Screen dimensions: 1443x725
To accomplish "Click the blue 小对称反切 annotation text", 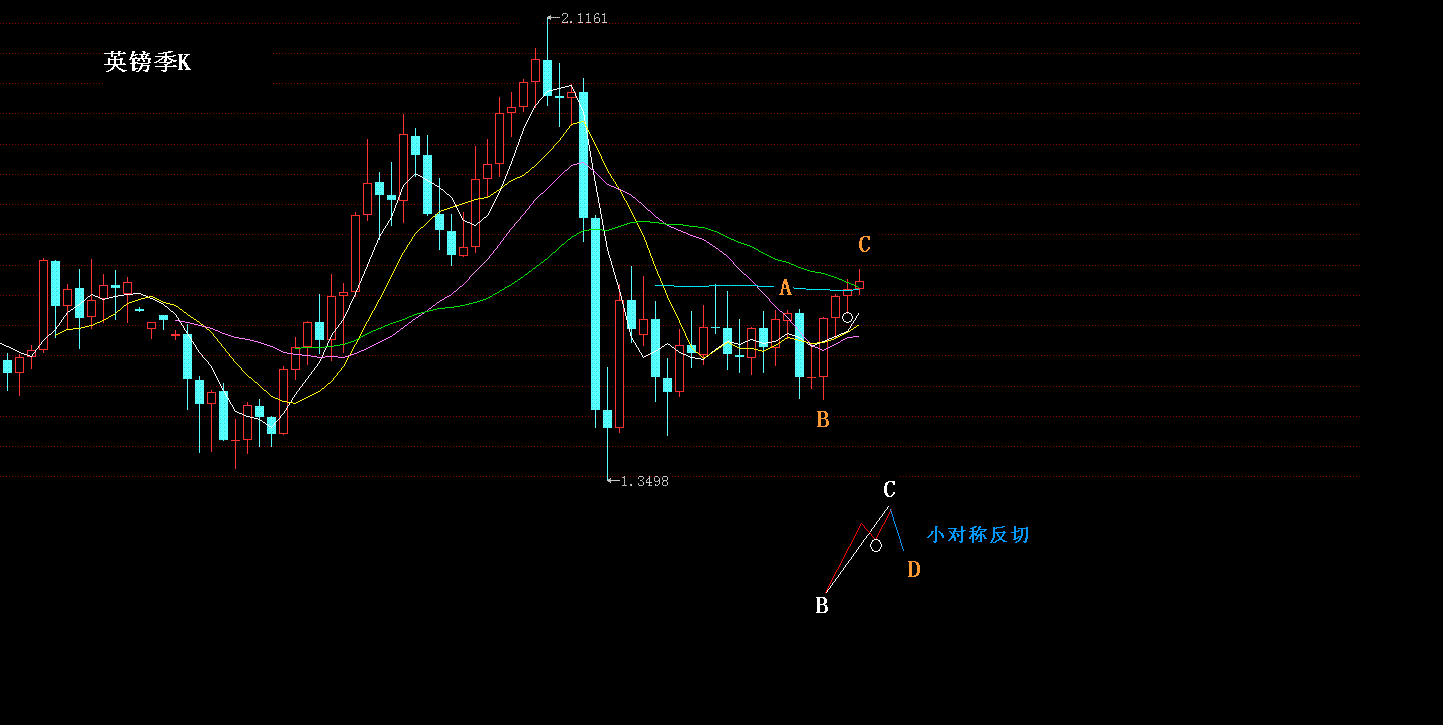I will pyautogui.click(x=978, y=535).
